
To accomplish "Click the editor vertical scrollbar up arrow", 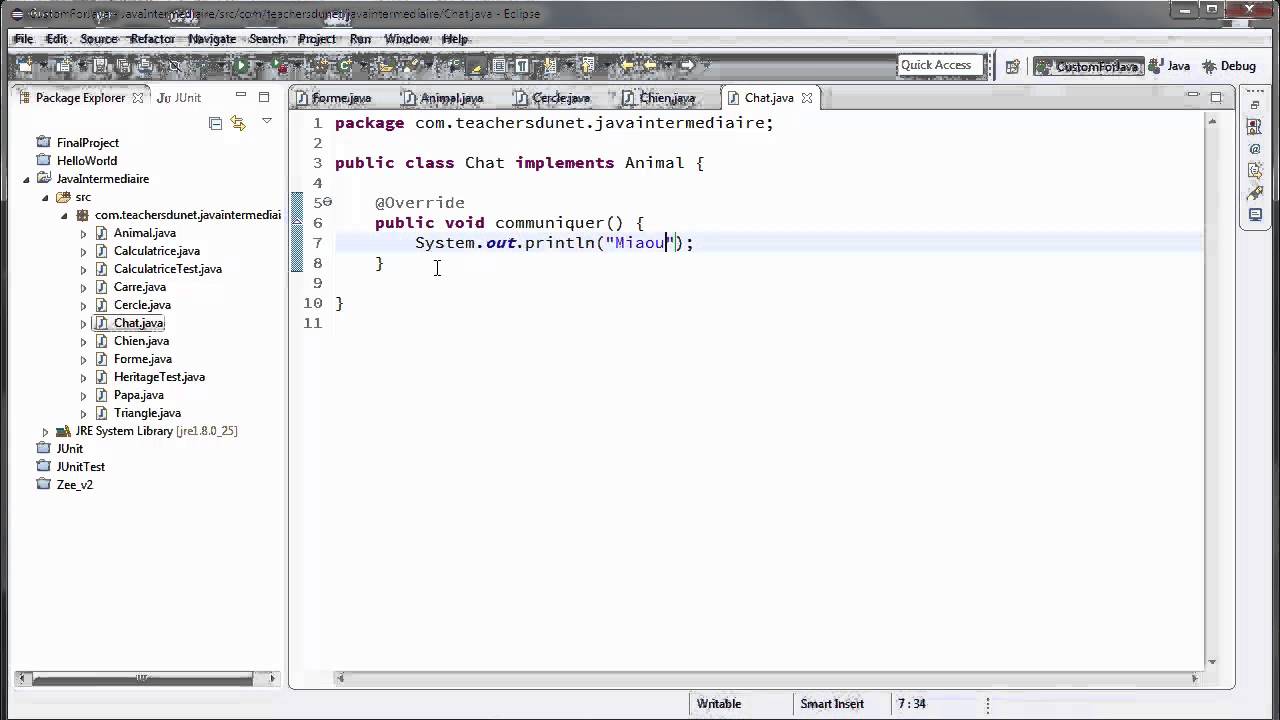I will pos(1212,120).
